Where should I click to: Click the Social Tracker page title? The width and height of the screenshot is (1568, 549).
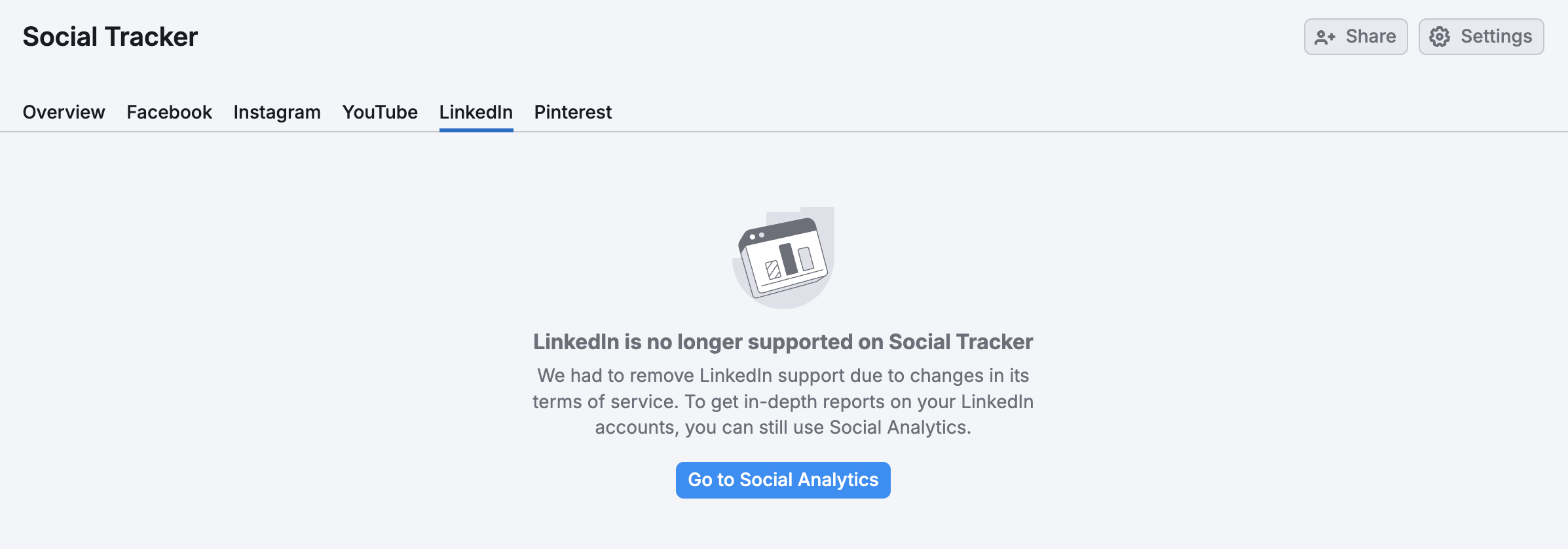click(109, 37)
